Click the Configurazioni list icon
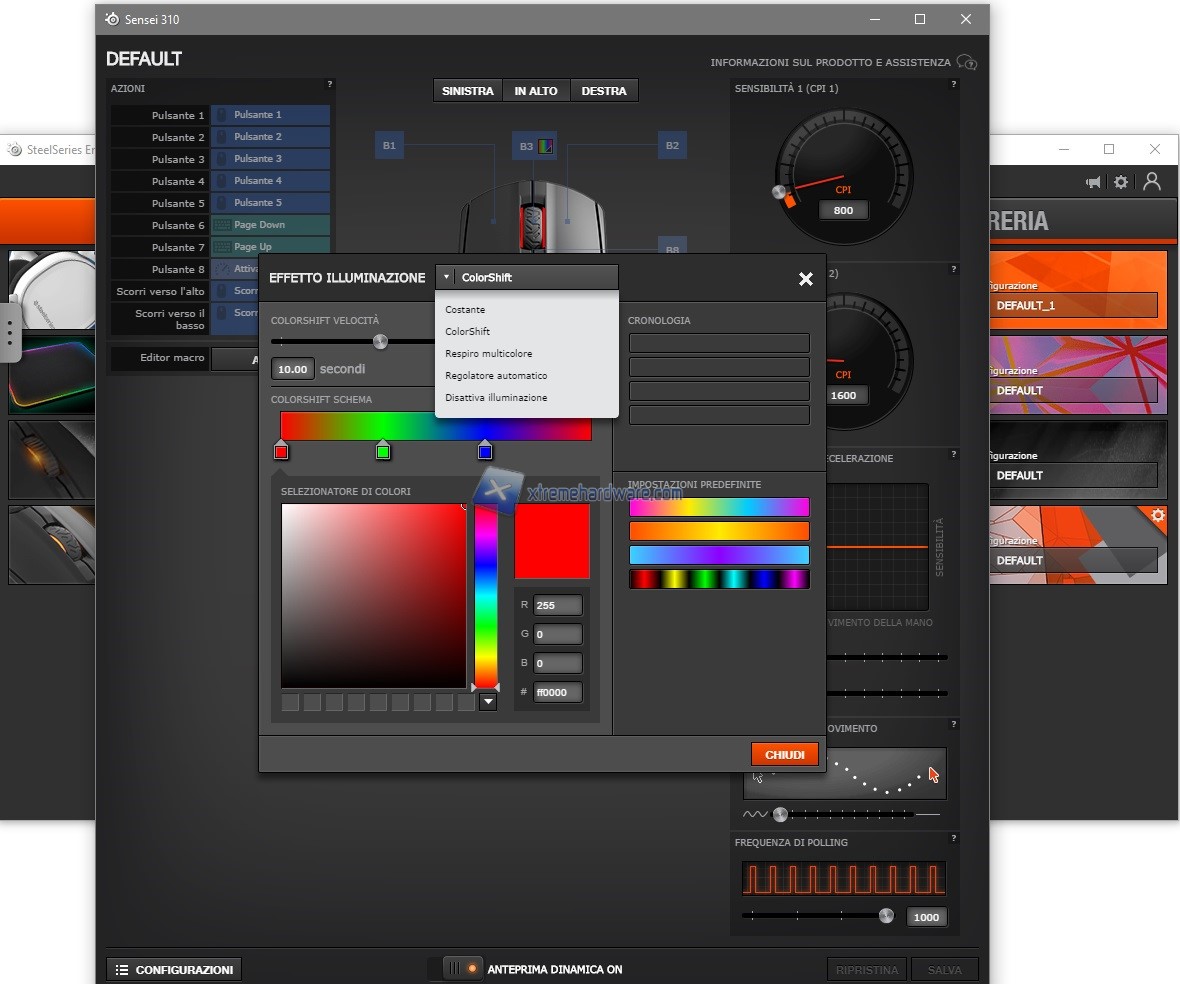The height and width of the screenshot is (984, 1180). click(122, 970)
